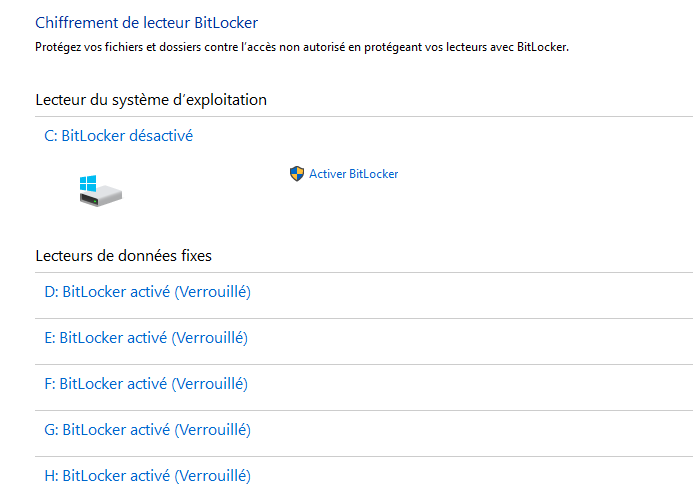
Task: Show options for locked drive F:
Action: 146,384
